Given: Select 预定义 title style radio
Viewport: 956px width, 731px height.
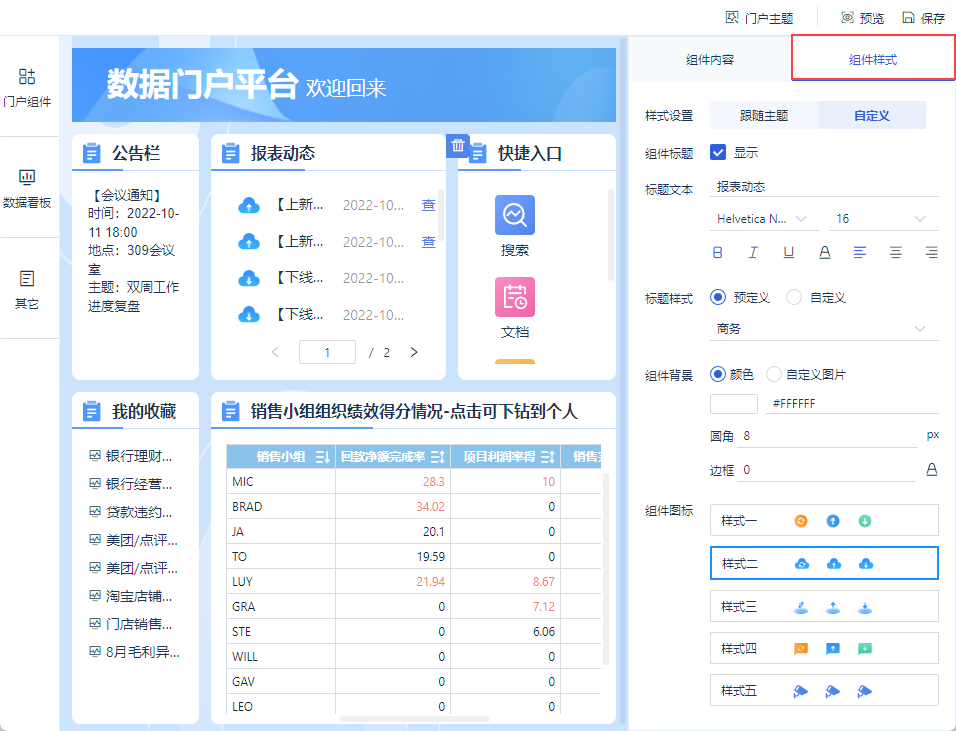Looking at the screenshot, I should click(x=718, y=298).
